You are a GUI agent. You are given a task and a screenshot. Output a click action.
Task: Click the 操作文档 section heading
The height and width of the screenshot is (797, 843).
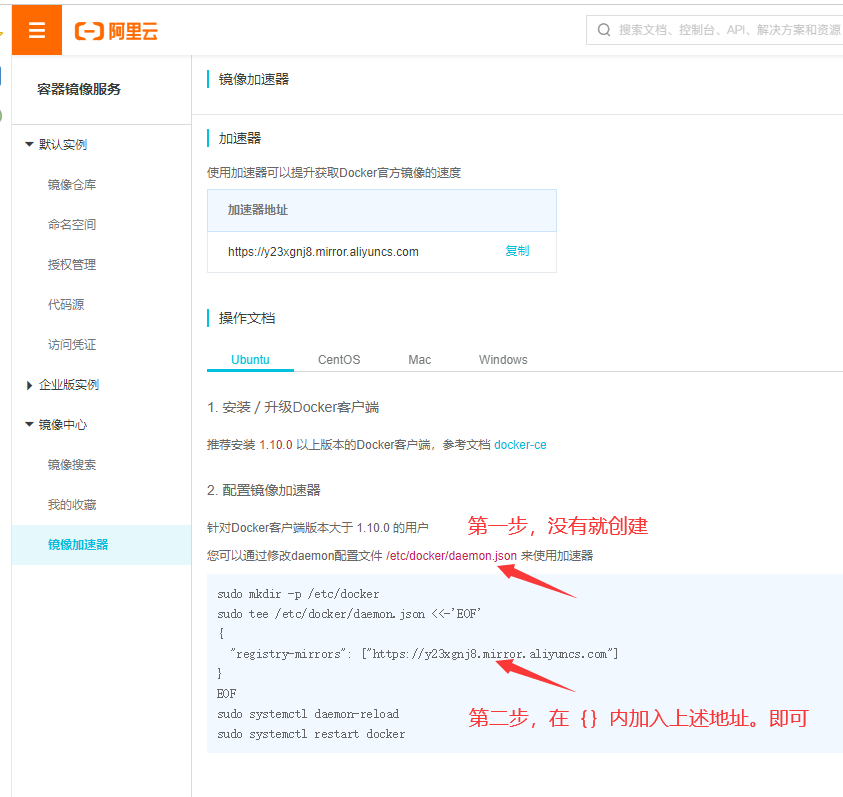click(247, 318)
